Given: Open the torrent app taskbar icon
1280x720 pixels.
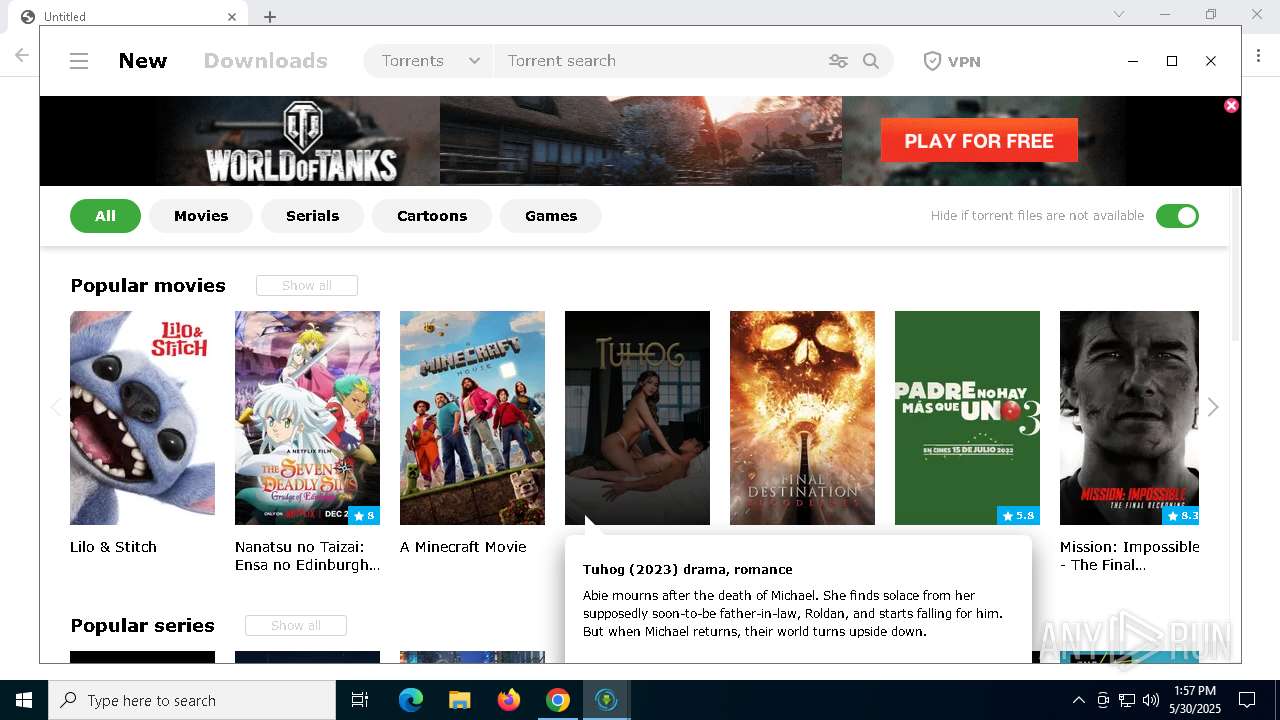Looking at the screenshot, I should pyautogui.click(x=606, y=700).
